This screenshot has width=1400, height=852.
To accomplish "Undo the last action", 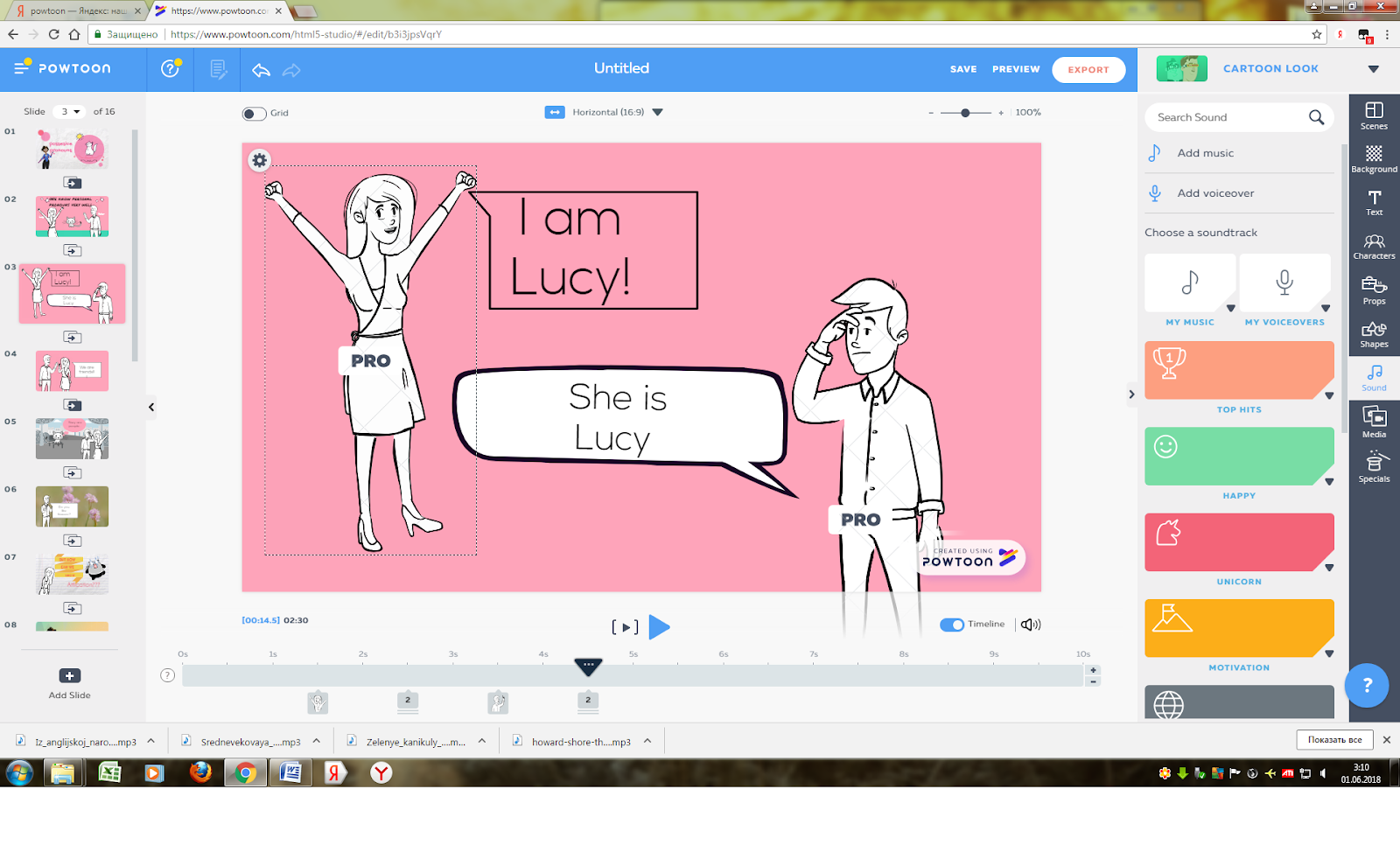I will click(x=261, y=70).
